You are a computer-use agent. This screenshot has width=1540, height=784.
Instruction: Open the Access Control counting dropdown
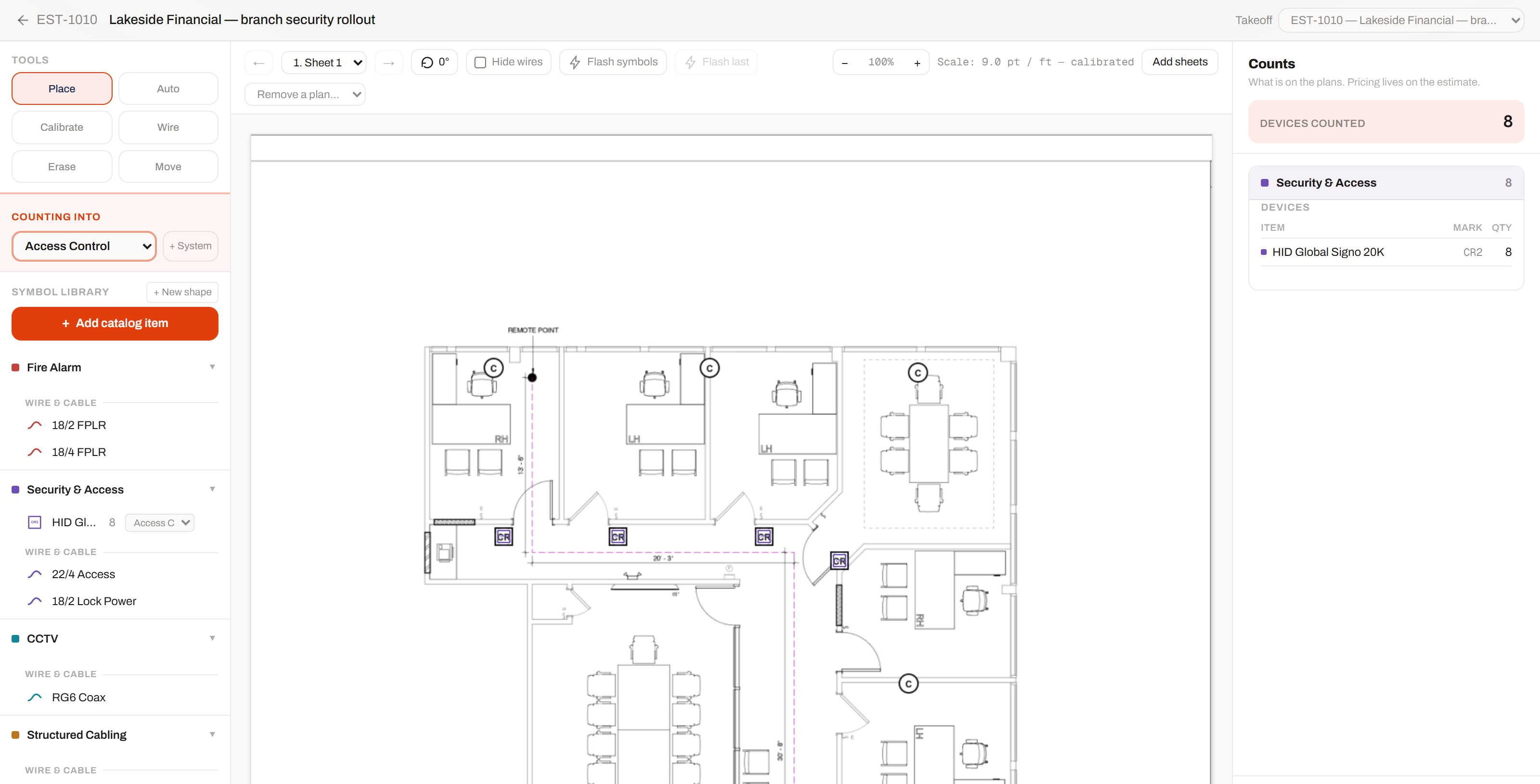(84, 246)
